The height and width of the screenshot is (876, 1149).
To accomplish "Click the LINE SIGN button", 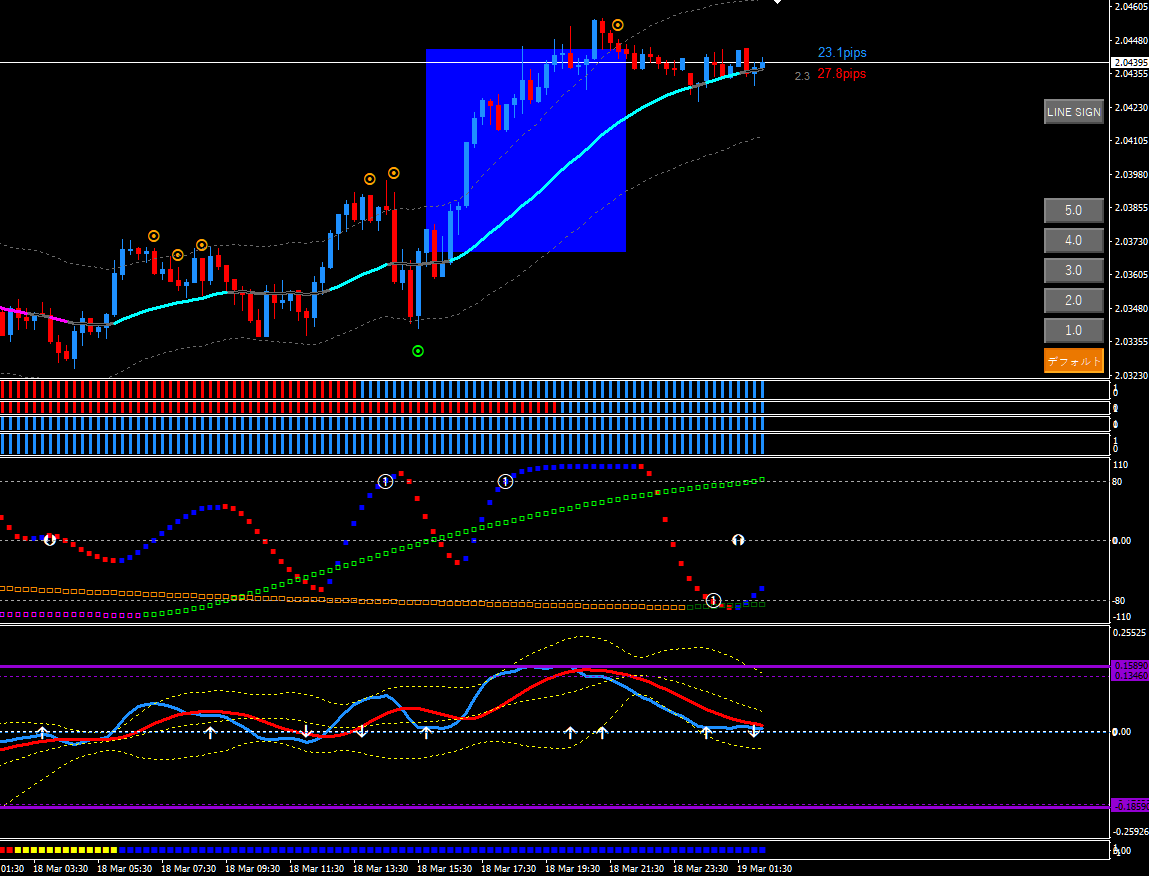I will pos(1073,112).
